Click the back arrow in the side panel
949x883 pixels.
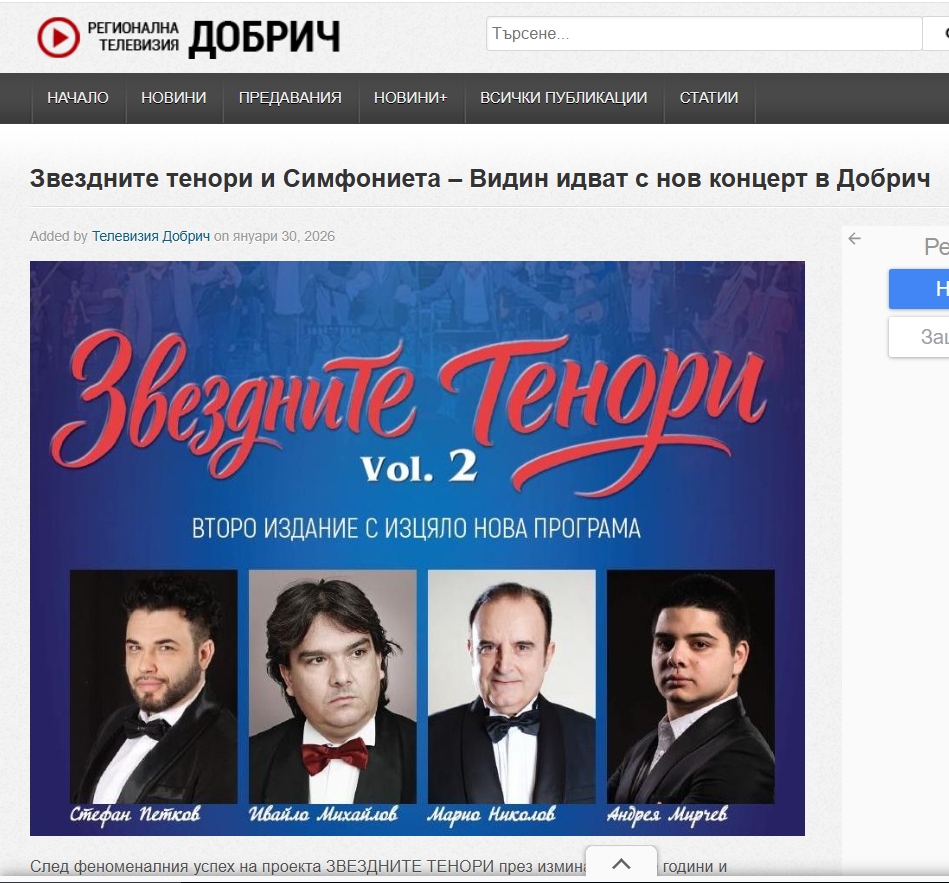click(x=855, y=238)
